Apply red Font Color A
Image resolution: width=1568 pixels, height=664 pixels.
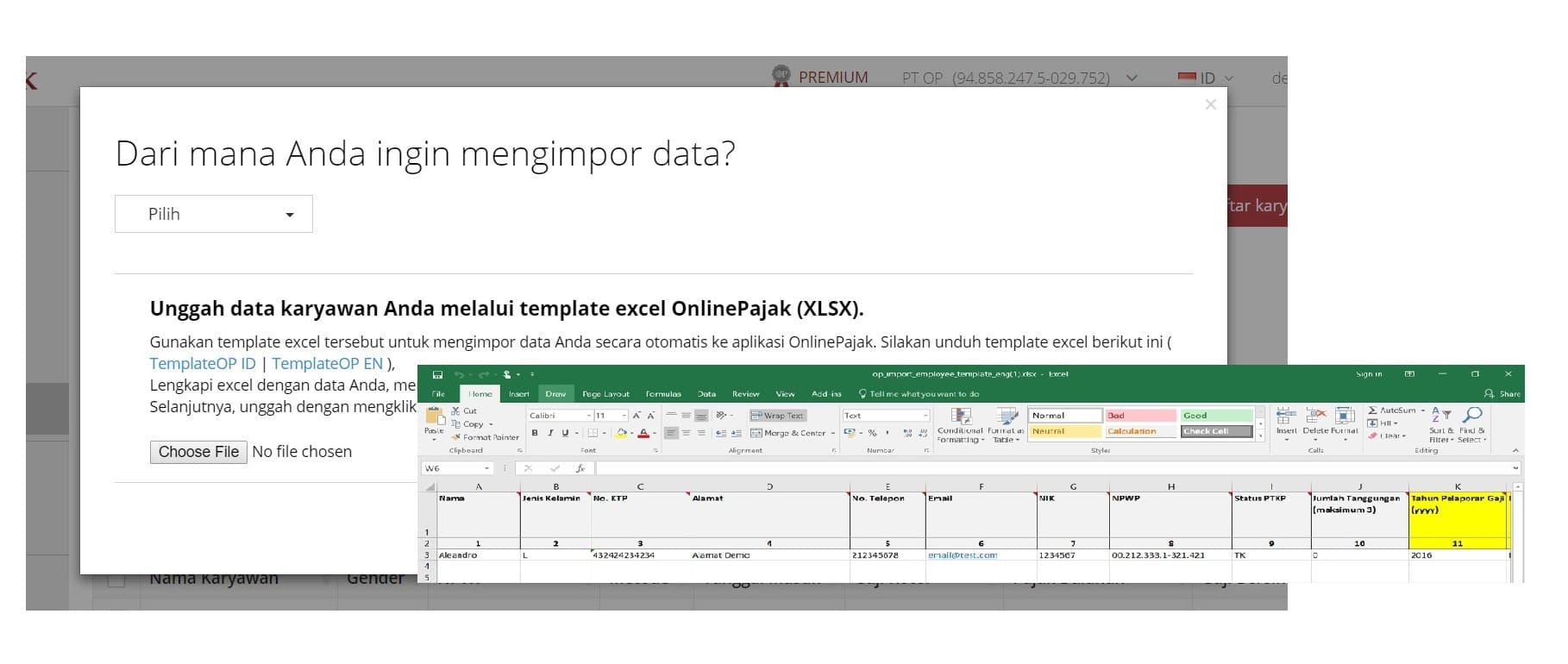click(x=643, y=433)
